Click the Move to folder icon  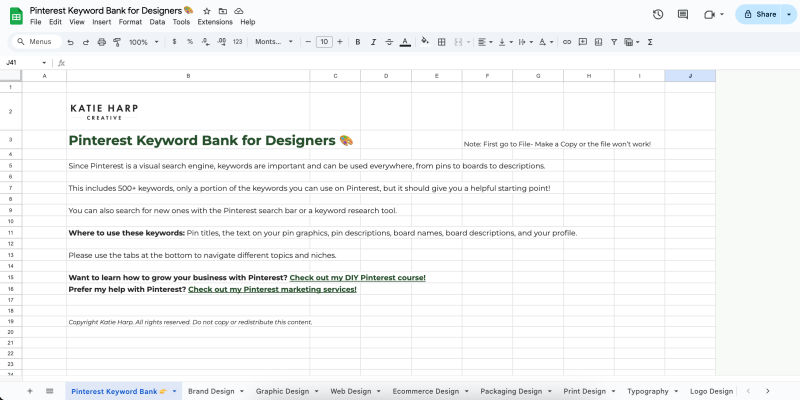223,11
